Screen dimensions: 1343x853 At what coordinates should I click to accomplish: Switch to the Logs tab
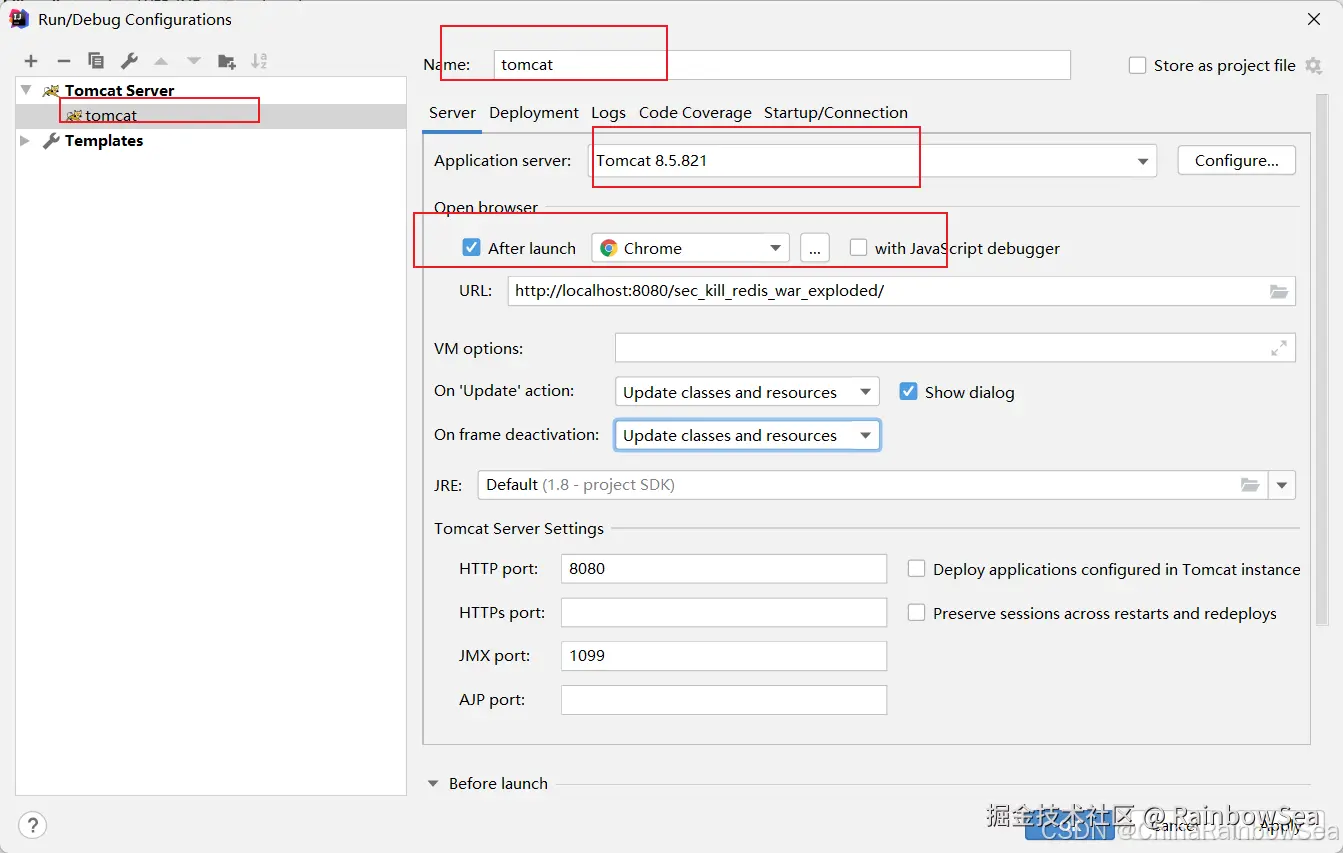pos(608,112)
